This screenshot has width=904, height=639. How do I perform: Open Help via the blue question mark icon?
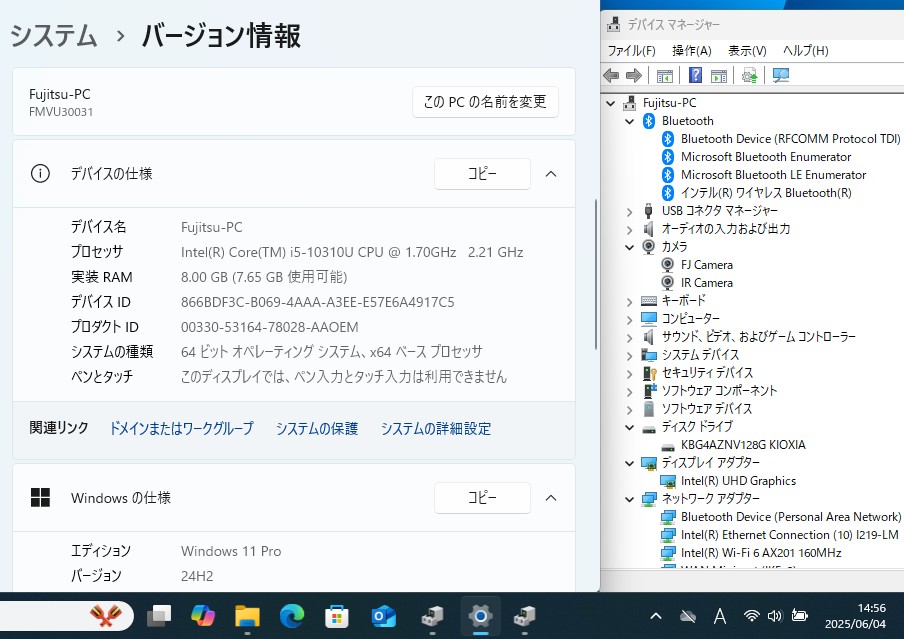tap(695, 75)
